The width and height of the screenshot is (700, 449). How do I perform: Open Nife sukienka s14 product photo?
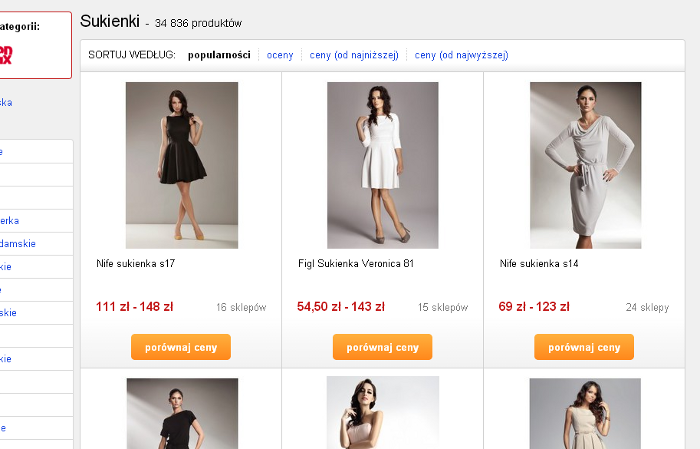pyautogui.click(x=584, y=165)
